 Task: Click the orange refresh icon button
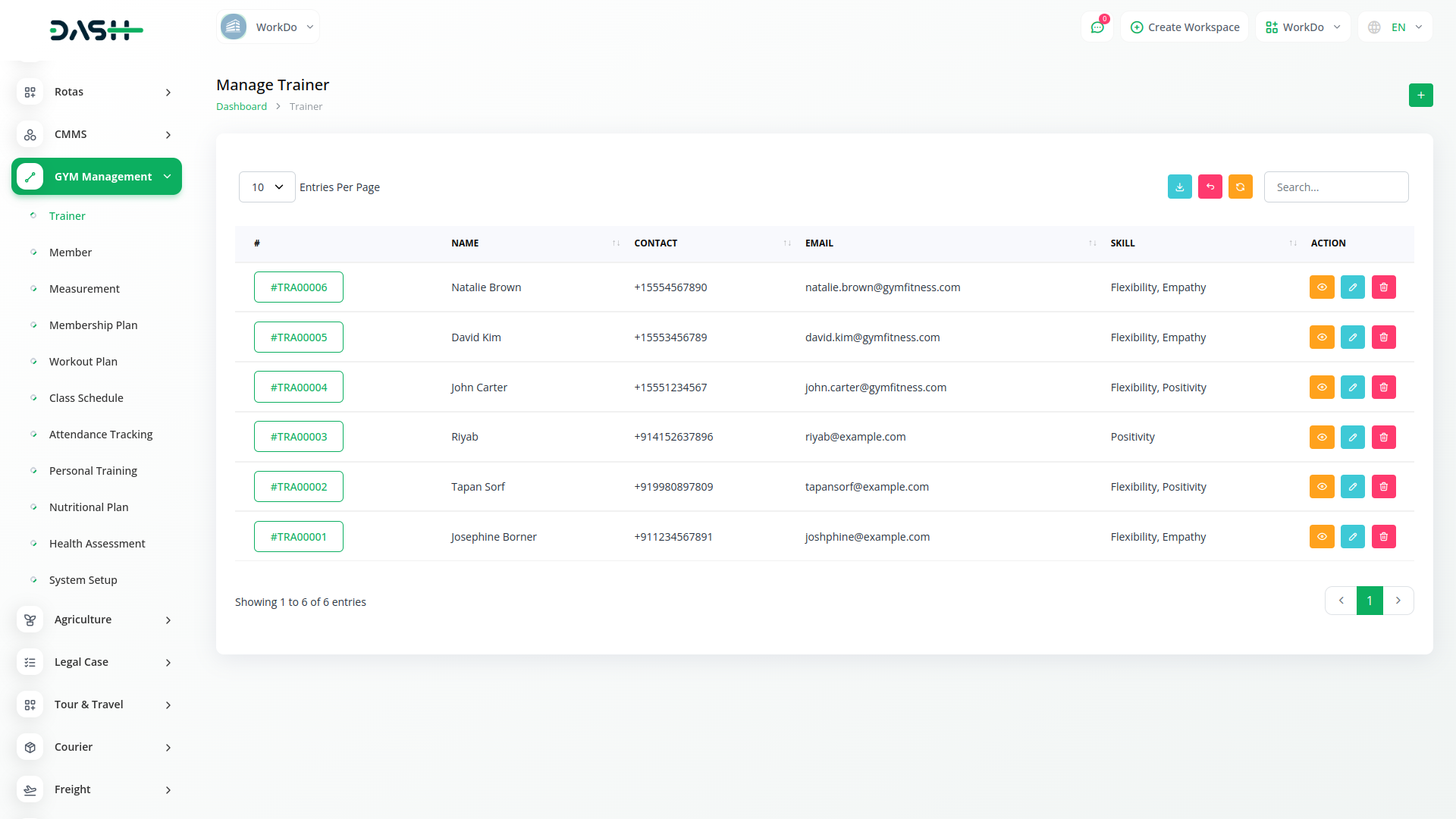[1240, 187]
